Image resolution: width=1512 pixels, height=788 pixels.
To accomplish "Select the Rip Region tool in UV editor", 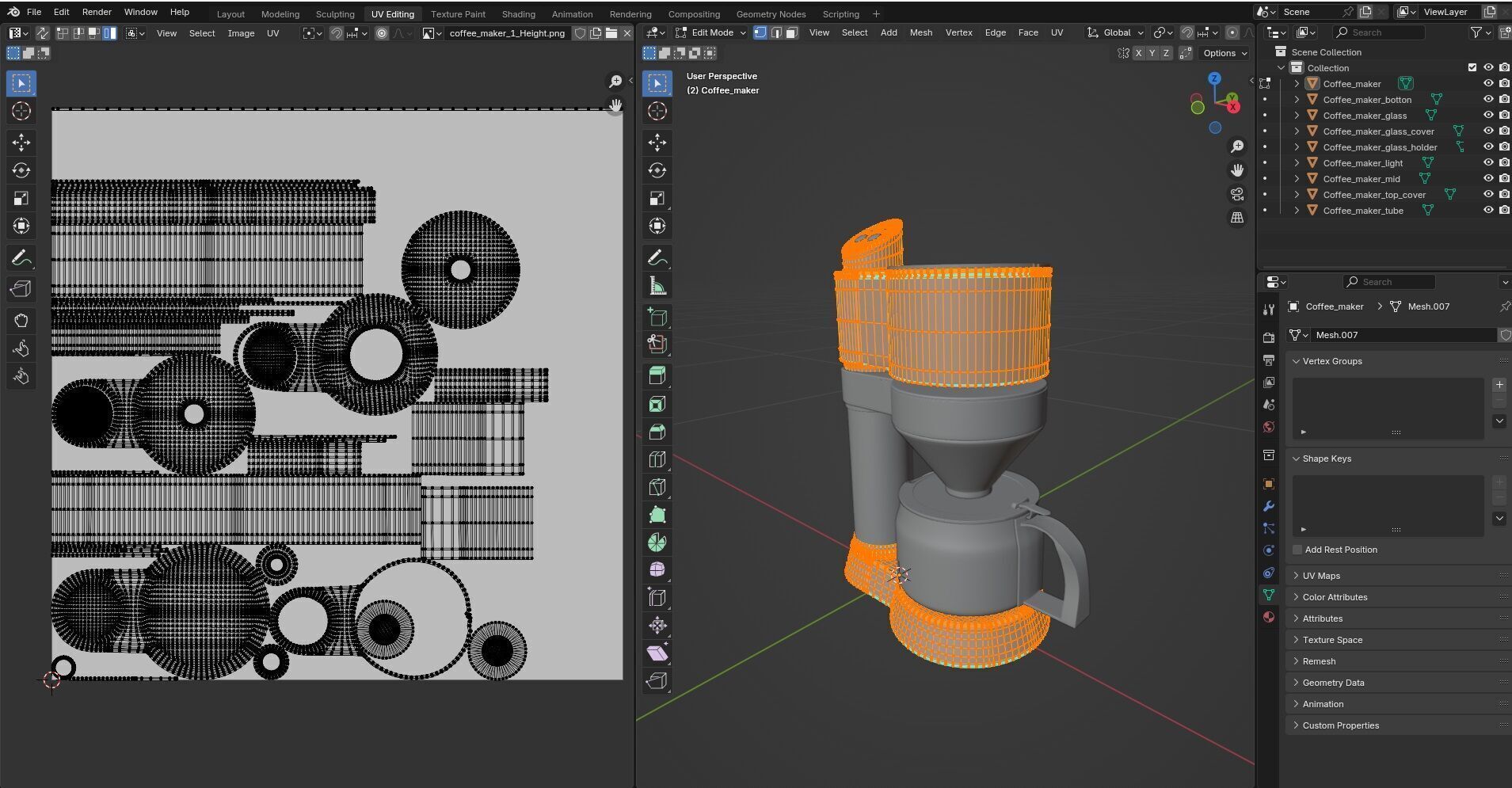I will (21, 289).
